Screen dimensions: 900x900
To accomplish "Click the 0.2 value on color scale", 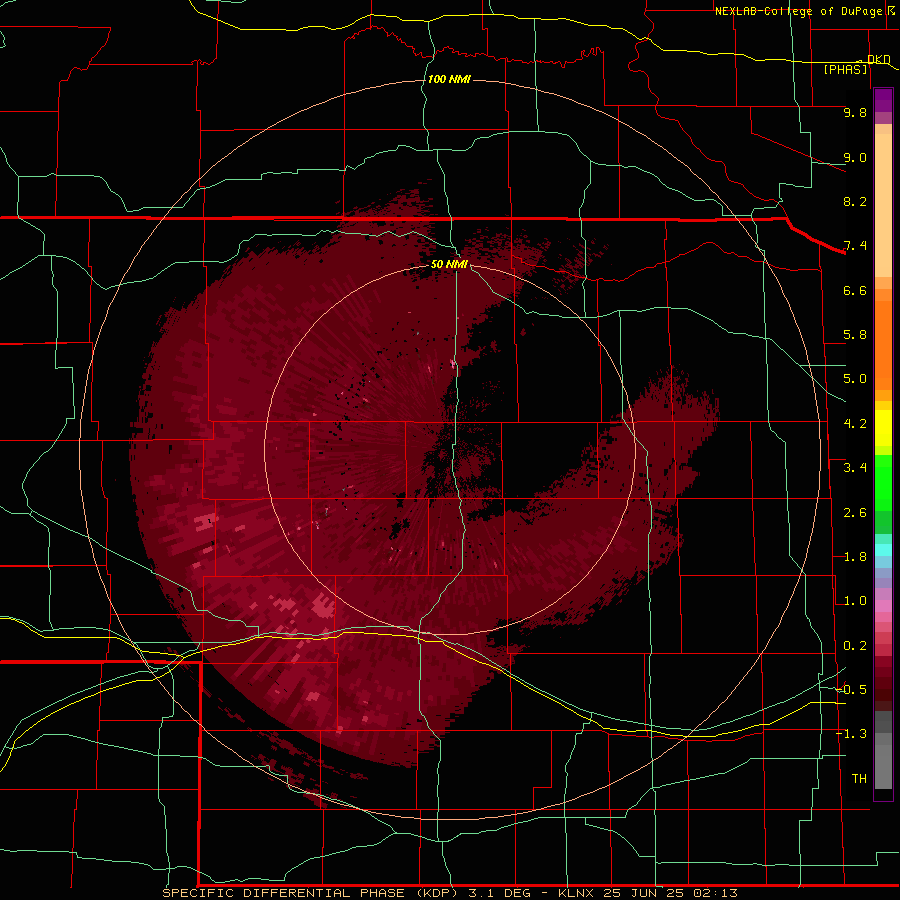I will (x=855, y=646).
